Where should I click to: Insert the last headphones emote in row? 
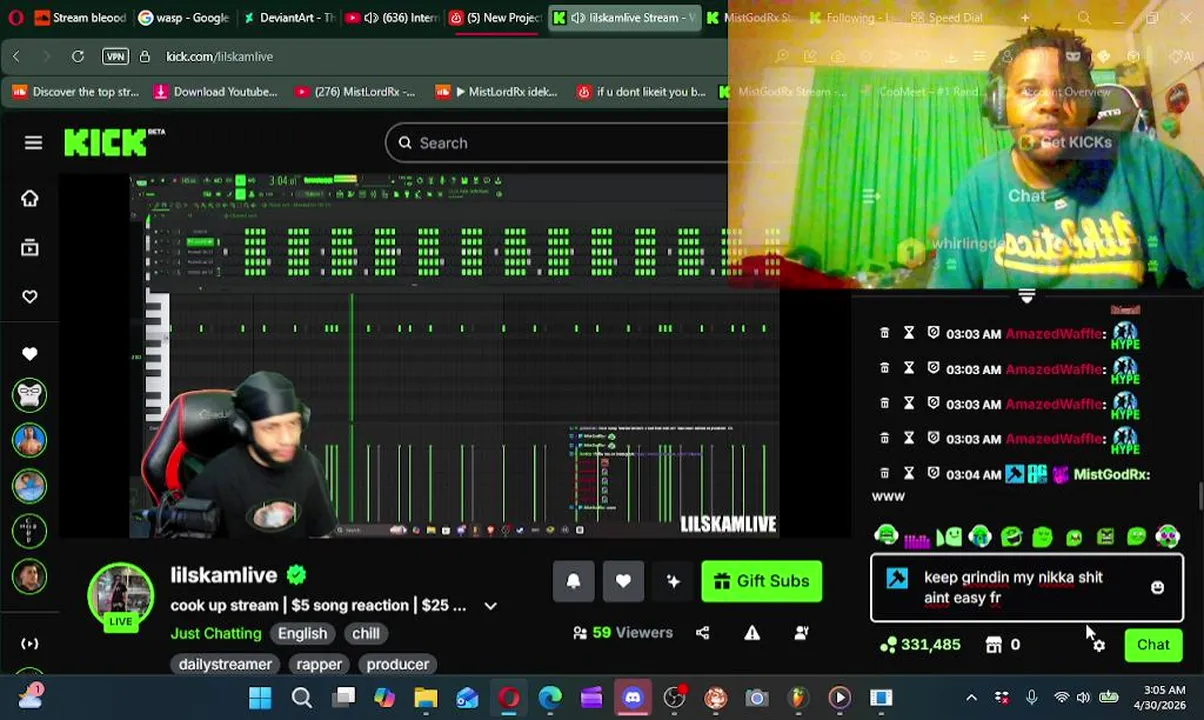coord(1167,537)
